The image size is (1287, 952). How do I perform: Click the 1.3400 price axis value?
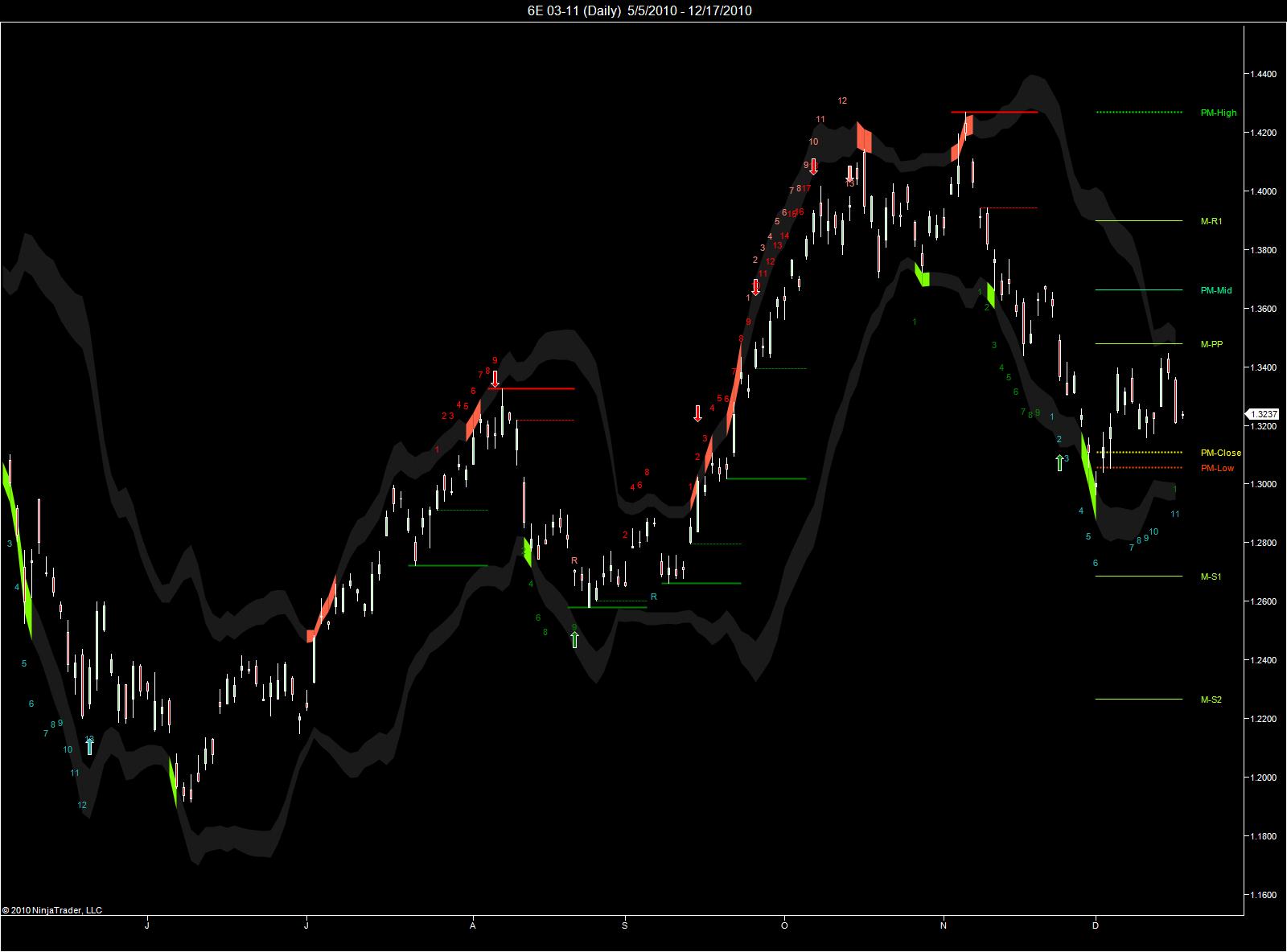point(1264,367)
